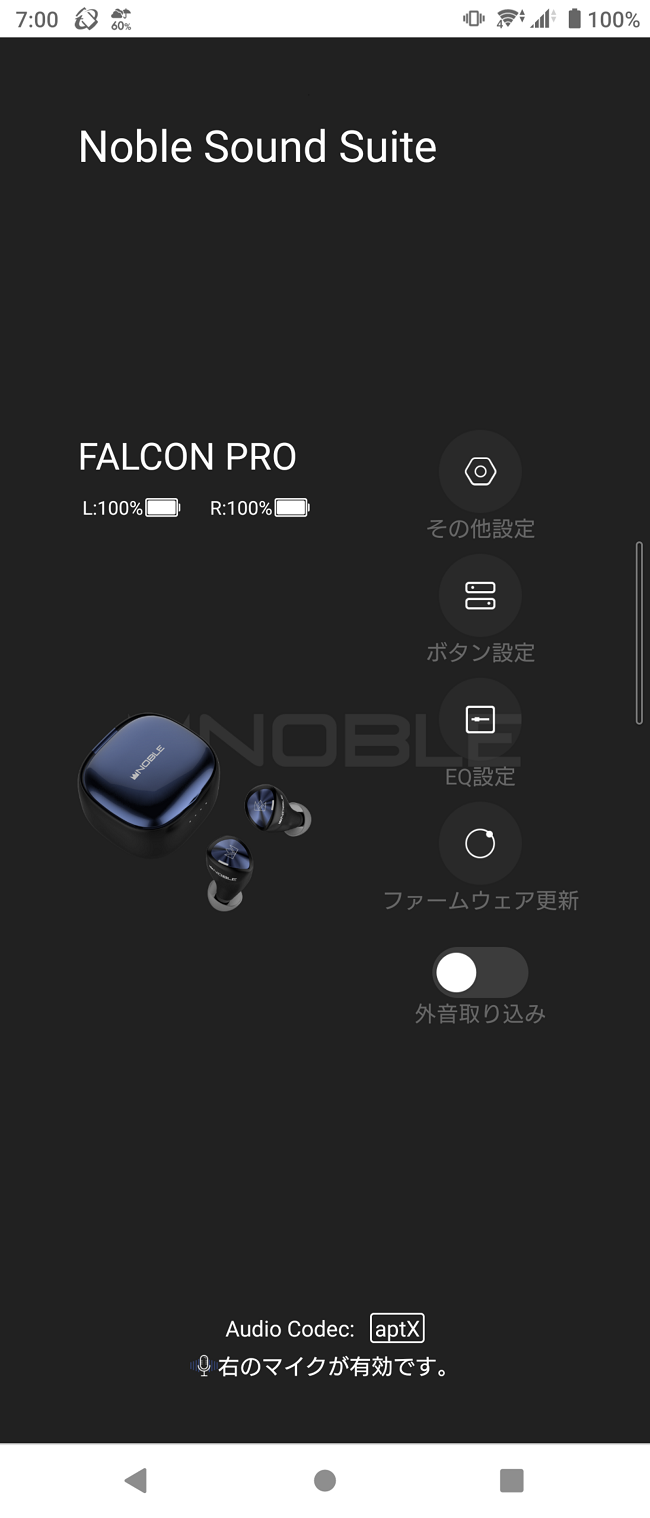Tap the battery icon in status bar
Image resolution: width=650 pixels, height=1518 pixels.
click(574, 19)
